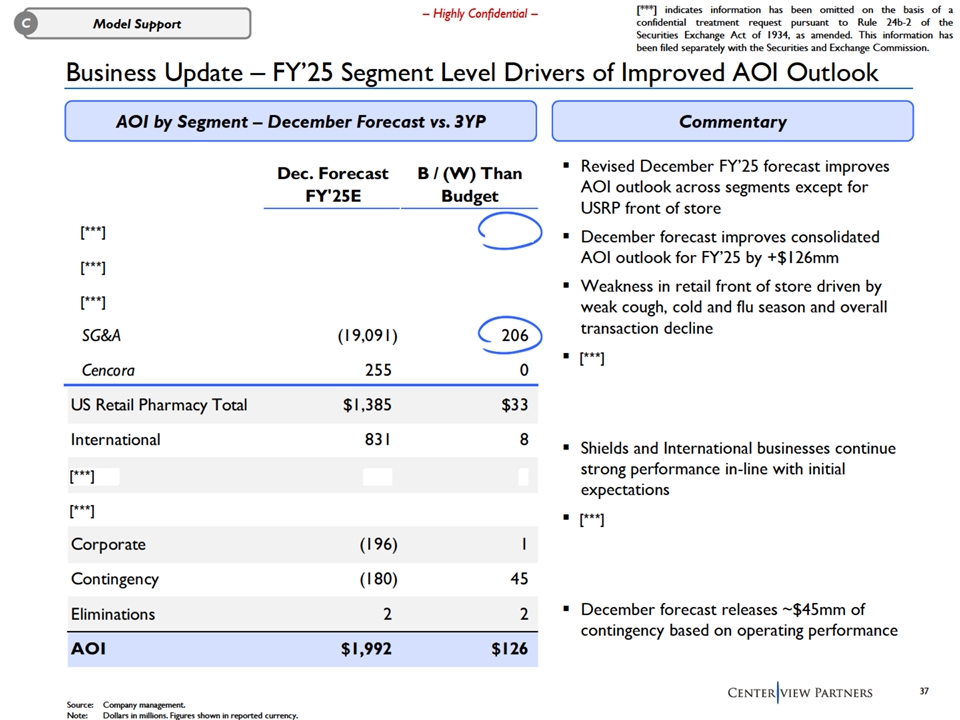Click the International row label
960x720 pixels.
pyautogui.click(x=115, y=439)
